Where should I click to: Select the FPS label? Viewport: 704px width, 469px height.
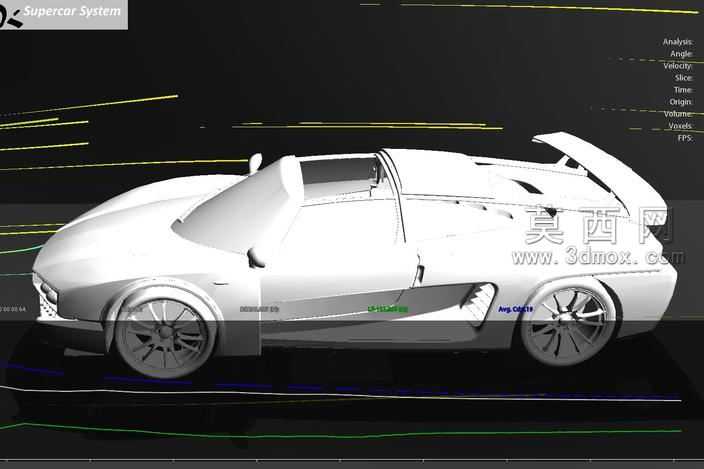pyautogui.click(x=686, y=138)
